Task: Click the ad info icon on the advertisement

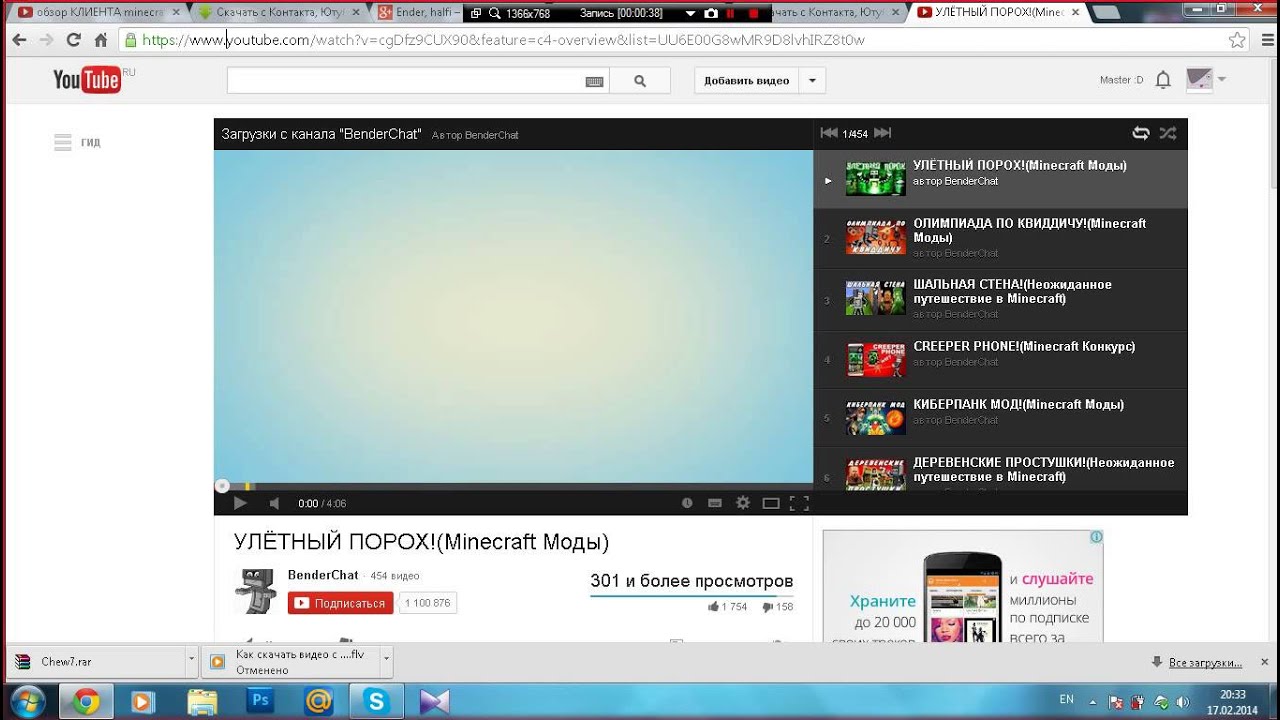Action: (x=1096, y=537)
